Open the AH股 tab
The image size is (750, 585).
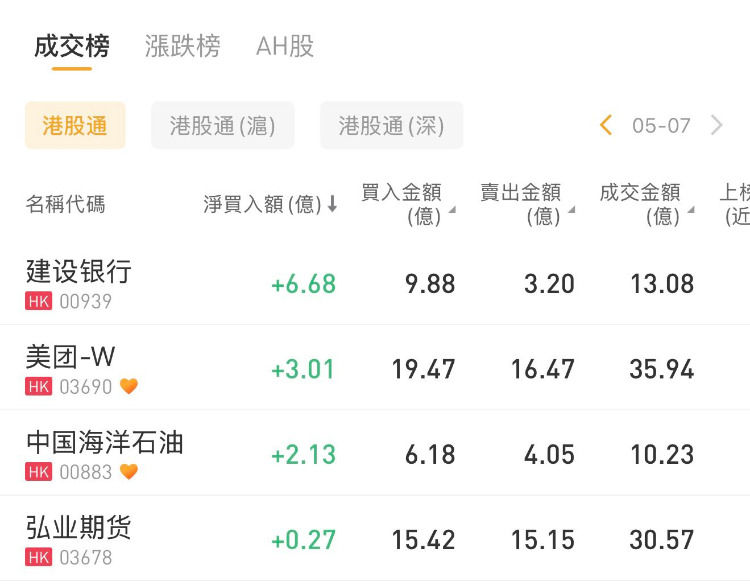click(285, 46)
